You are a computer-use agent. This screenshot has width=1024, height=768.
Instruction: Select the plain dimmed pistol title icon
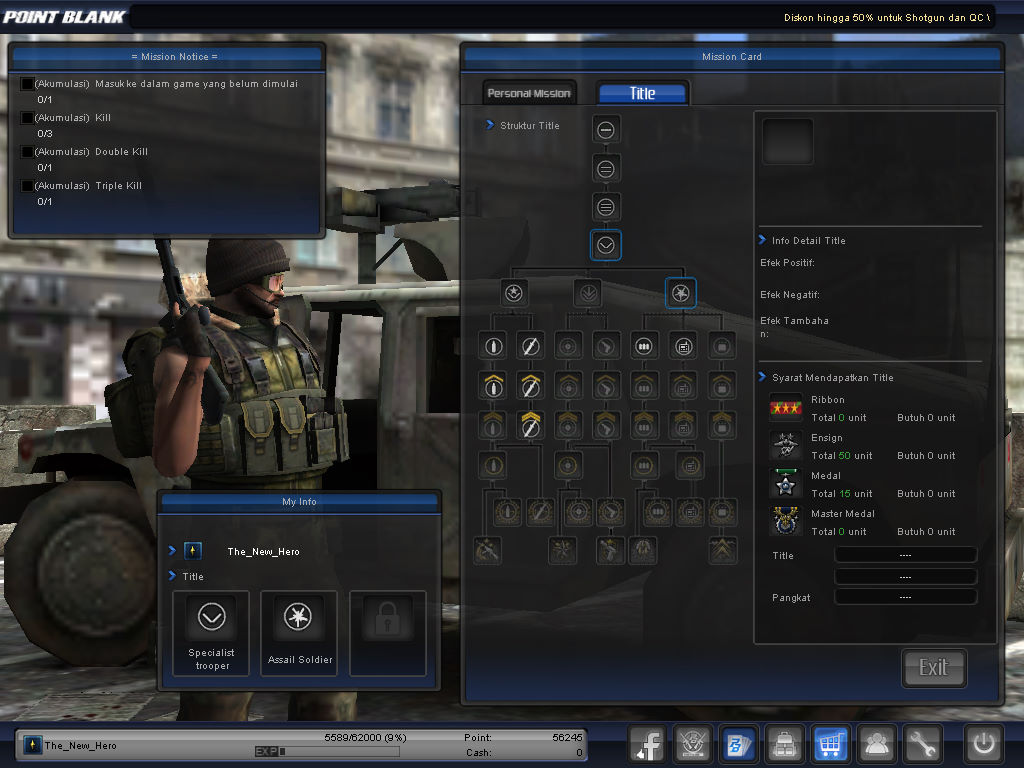pos(605,346)
